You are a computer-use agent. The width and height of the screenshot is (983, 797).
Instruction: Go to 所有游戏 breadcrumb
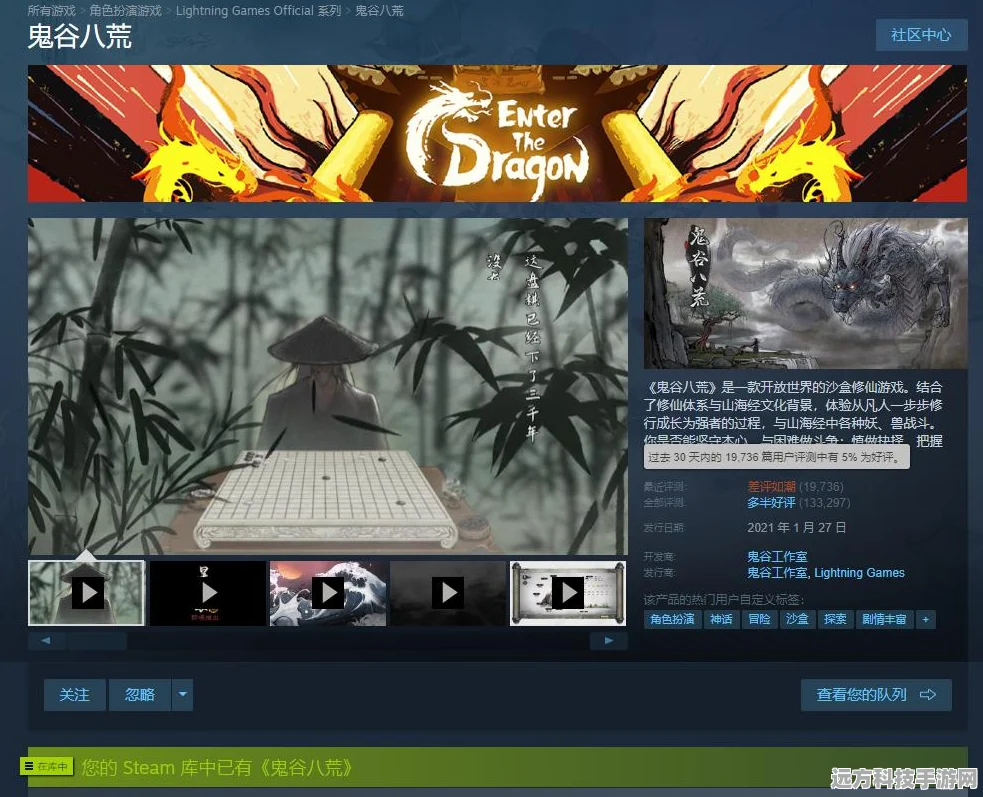(51, 11)
